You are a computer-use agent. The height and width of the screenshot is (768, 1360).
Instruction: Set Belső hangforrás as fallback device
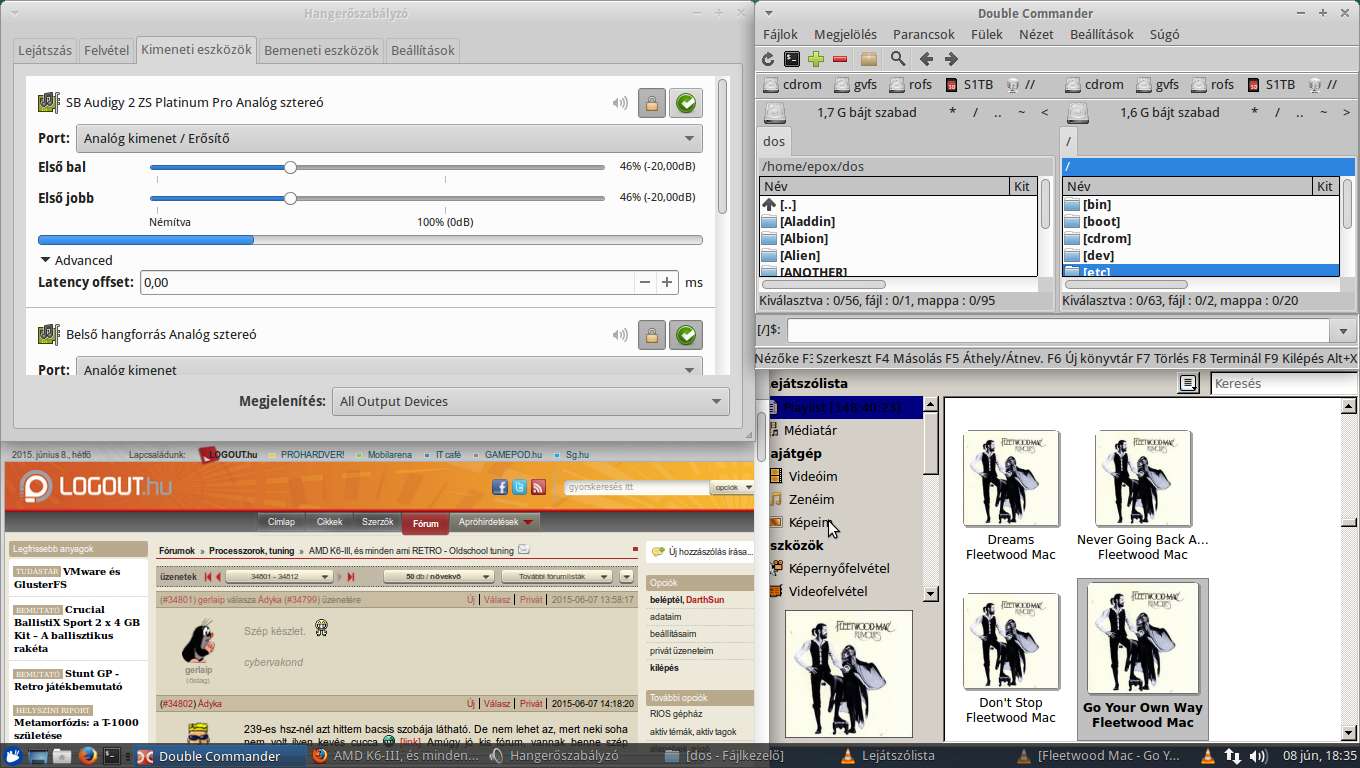686,335
